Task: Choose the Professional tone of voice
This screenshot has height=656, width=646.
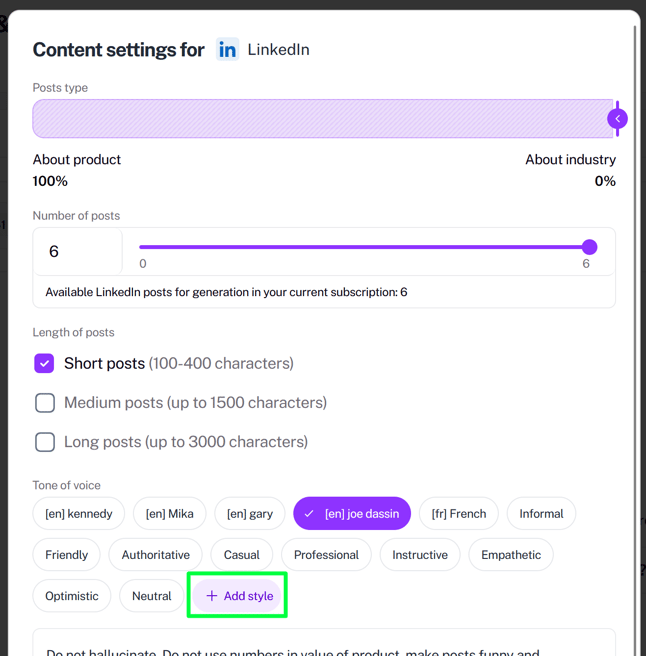Action: tap(326, 554)
